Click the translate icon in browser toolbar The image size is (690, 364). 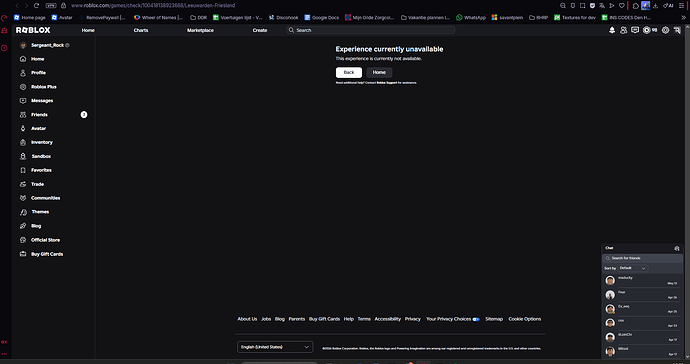click(x=602, y=6)
